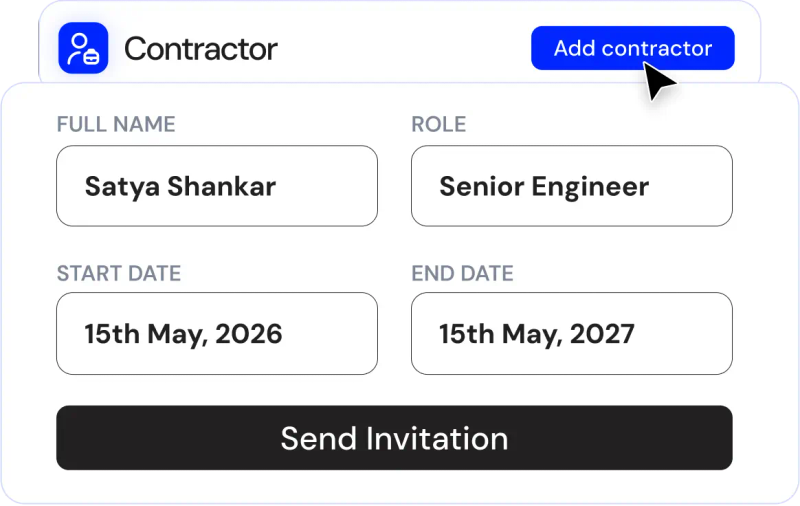The height and width of the screenshot is (506, 800).
Task: Click the ROLE label
Action: click(439, 124)
